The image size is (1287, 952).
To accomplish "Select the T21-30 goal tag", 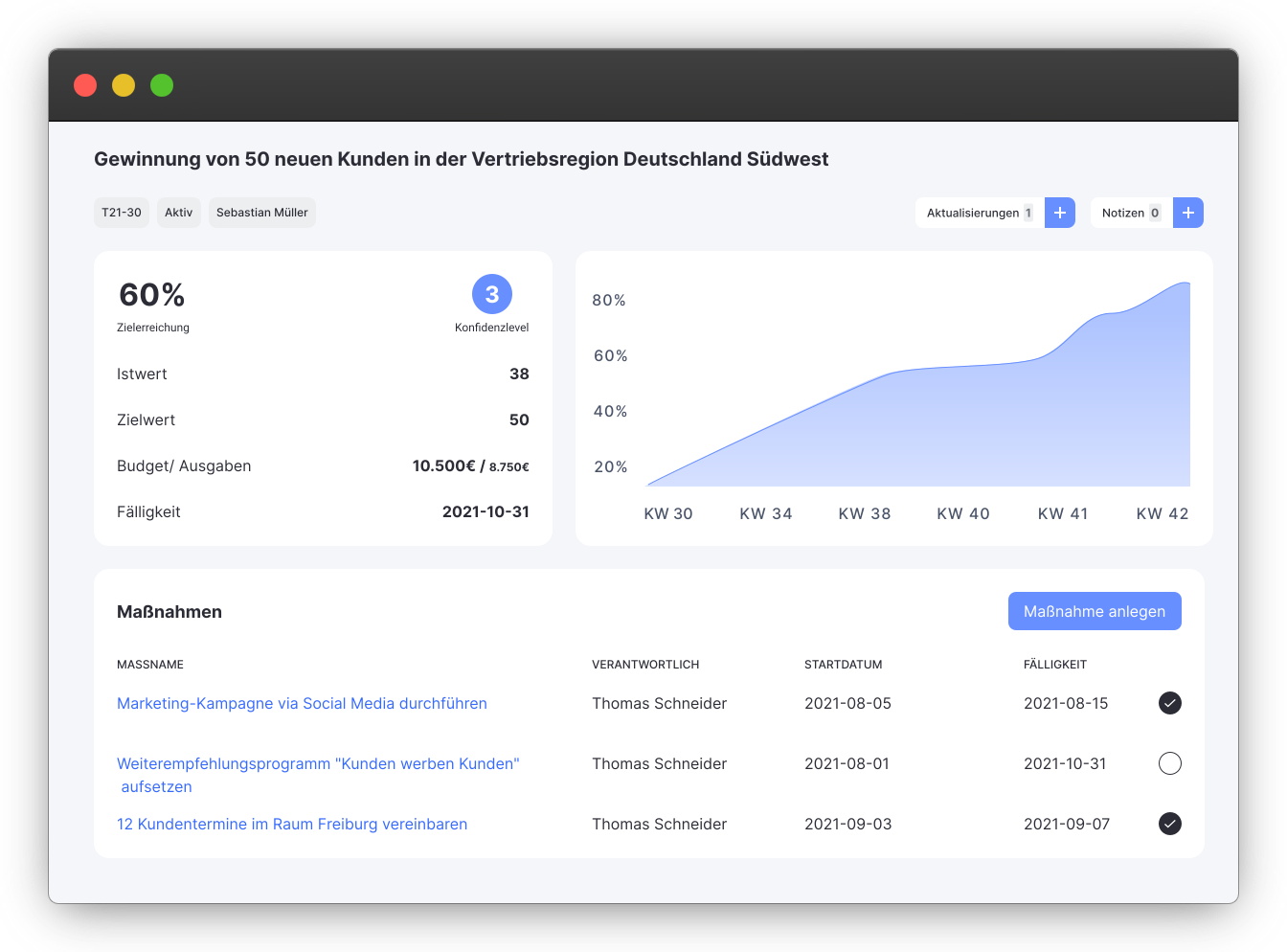I will 121,212.
